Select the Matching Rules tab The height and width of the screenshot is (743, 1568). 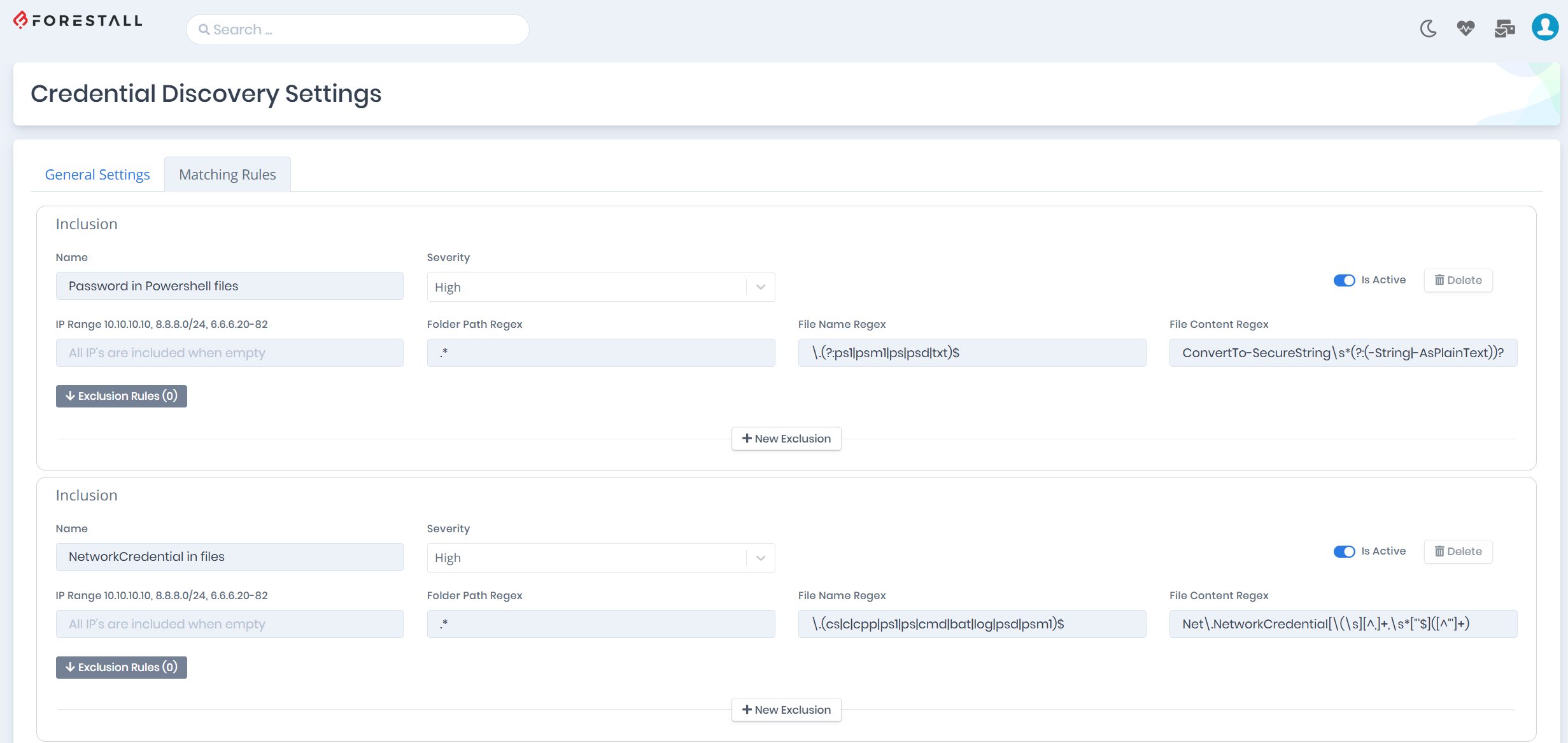click(x=227, y=174)
